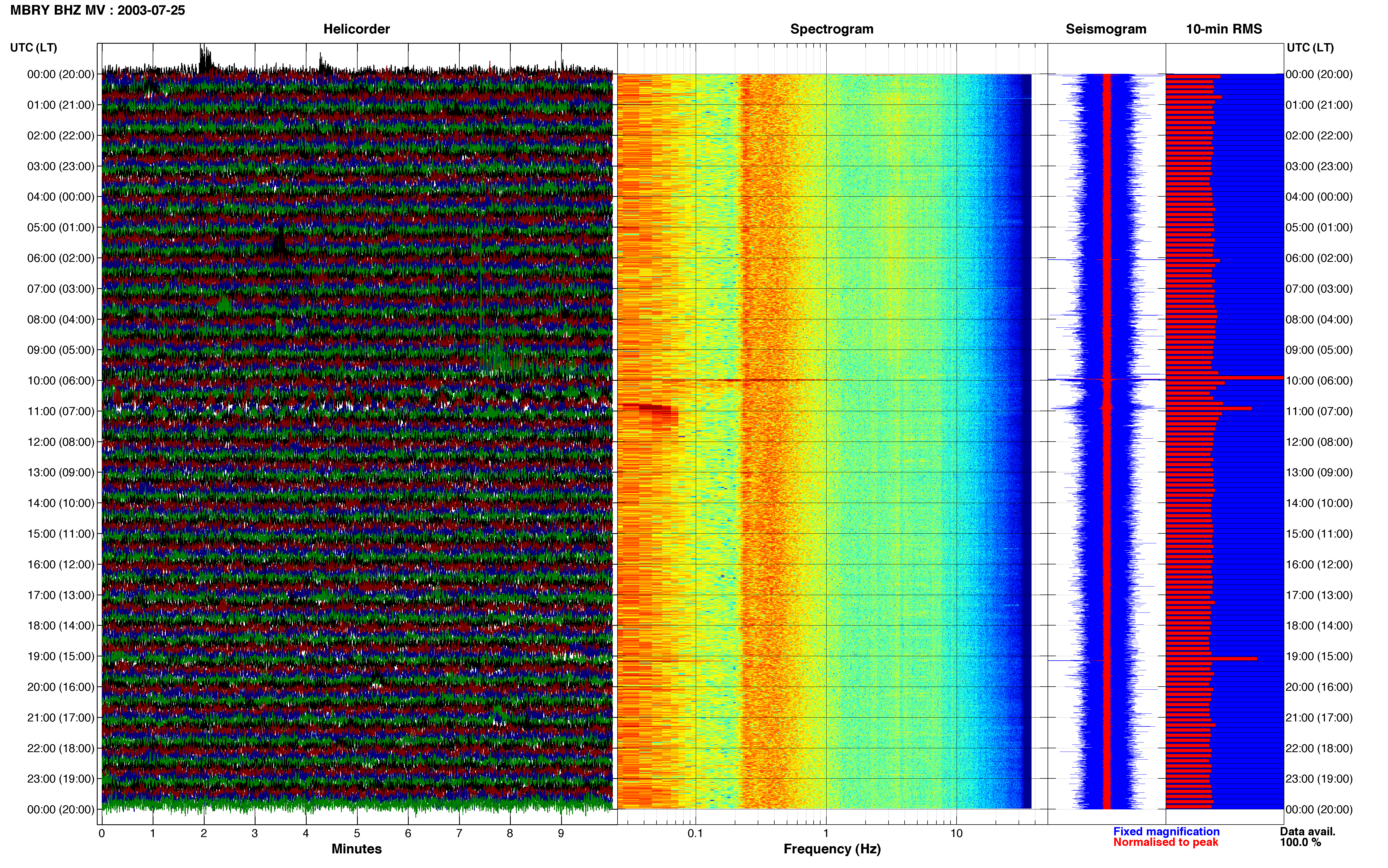Click tick 2 on the Minutes axis
The width and height of the screenshot is (1388, 868).
click(204, 833)
